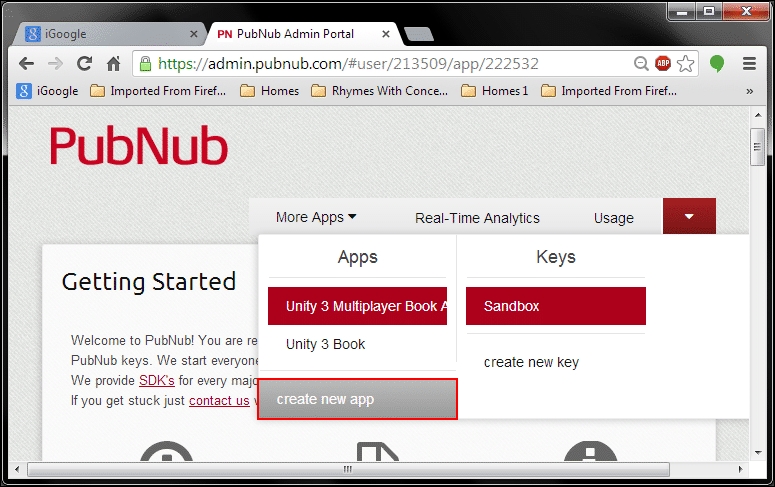The height and width of the screenshot is (487, 775).
Task: Open the iGoogle bookmark
Action: pyautogui.click(x=47, y=91)
